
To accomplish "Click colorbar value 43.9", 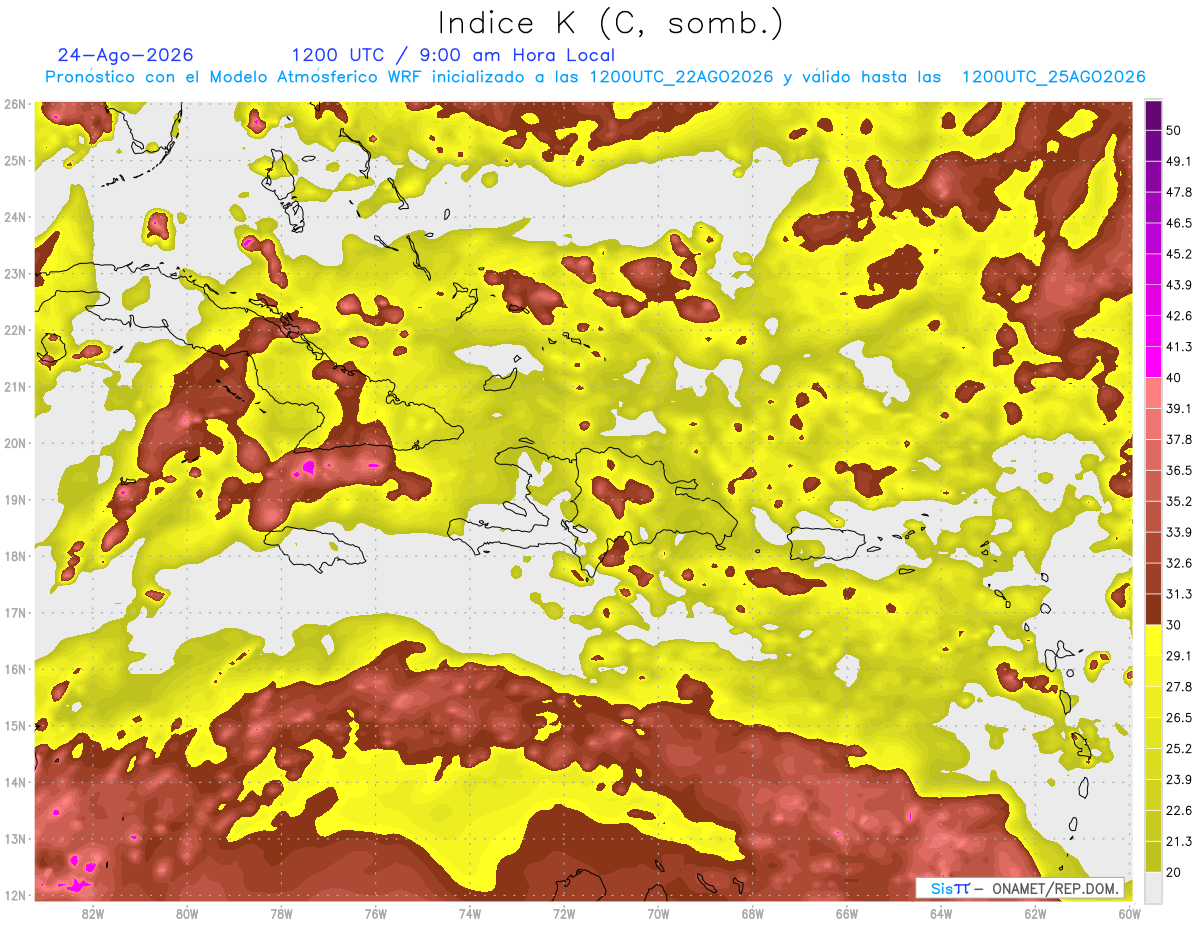I will (x=1179, y=285).
